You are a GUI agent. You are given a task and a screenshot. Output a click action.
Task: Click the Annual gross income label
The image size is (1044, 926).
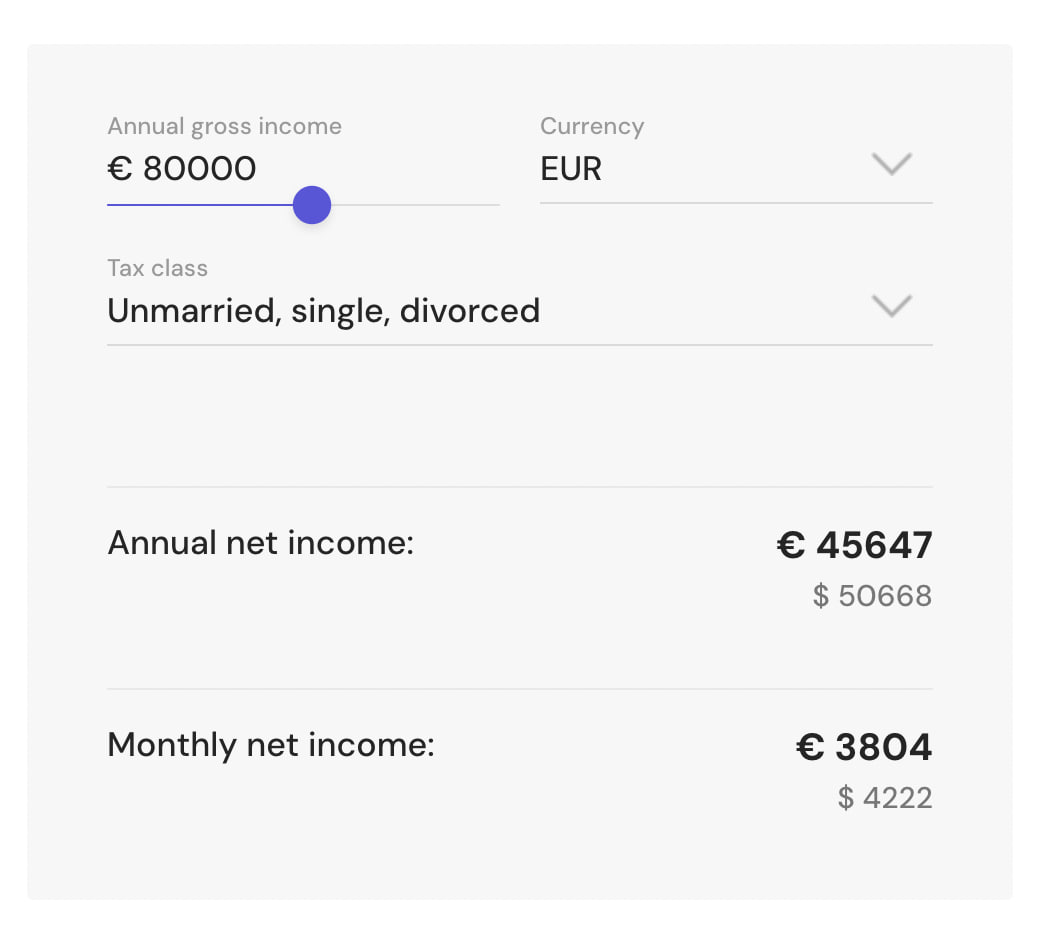[x=224, y=126]
